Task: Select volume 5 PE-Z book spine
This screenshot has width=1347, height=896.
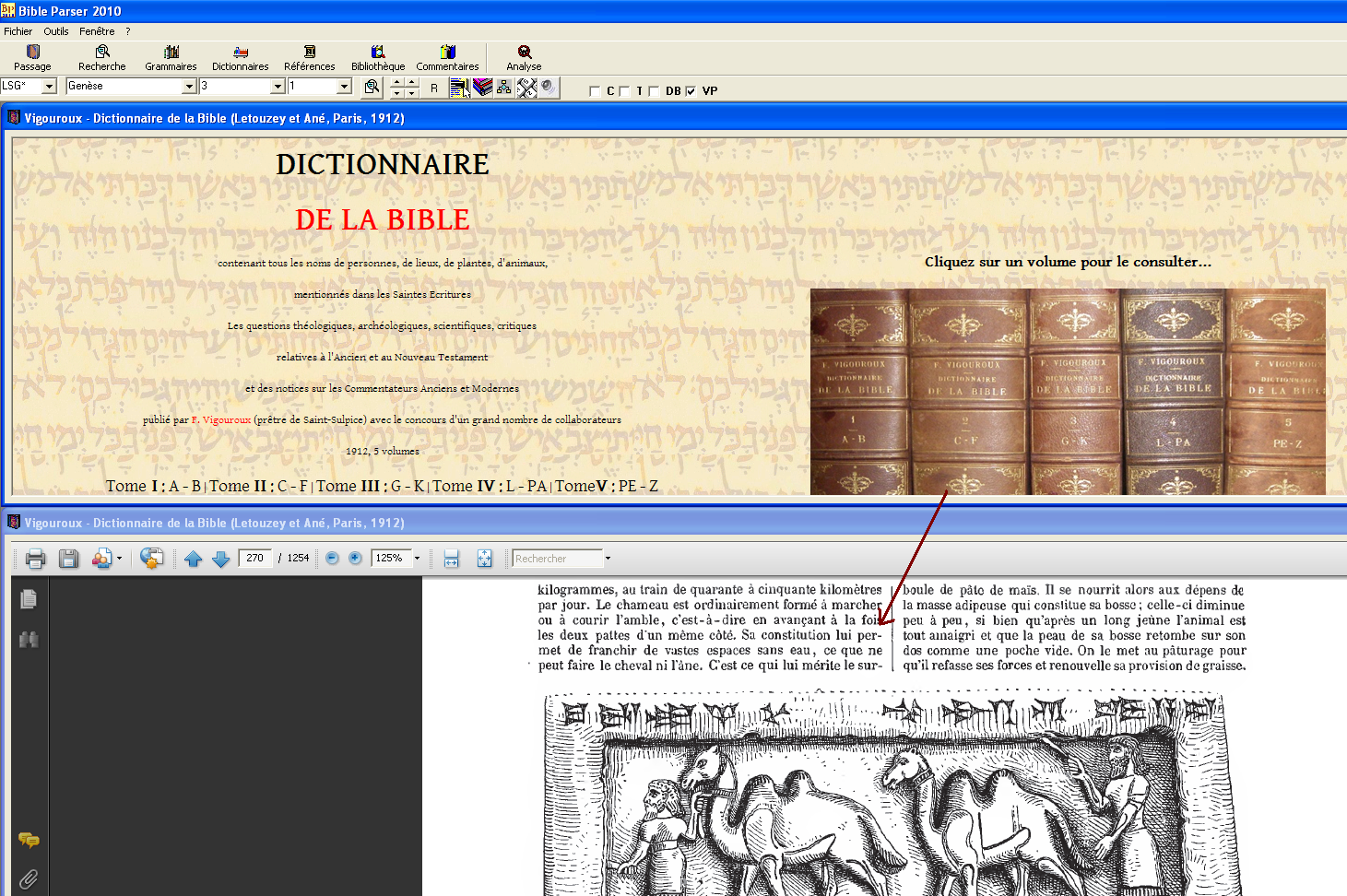Action: pyautogui.click(x=1277, y=392)
